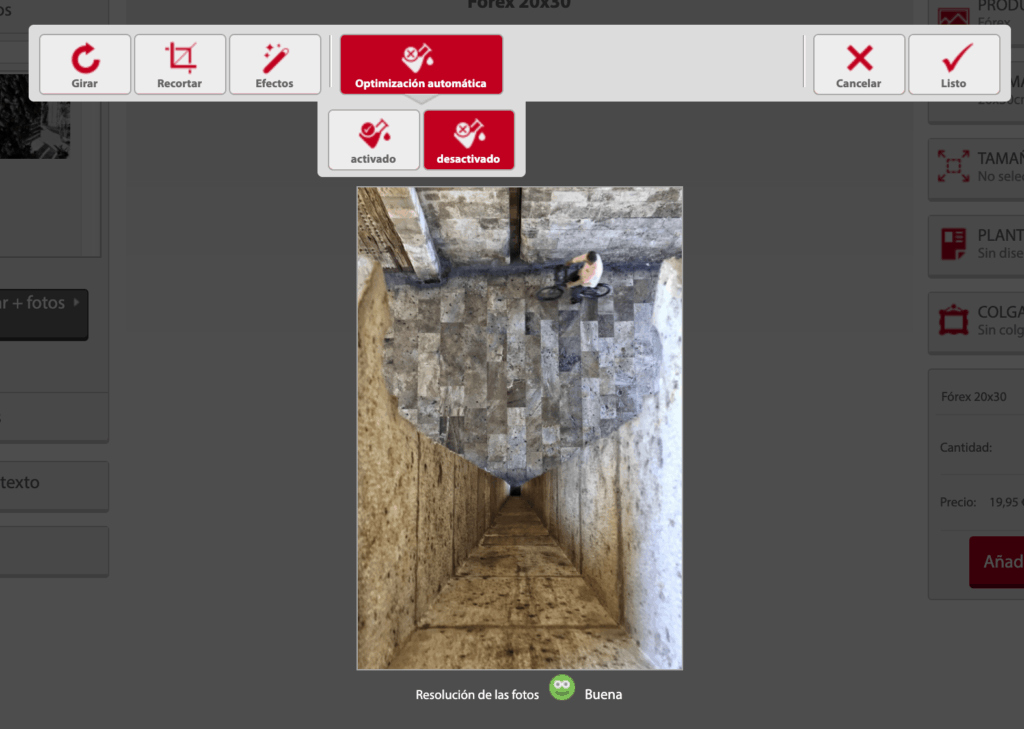Open the Producto panel icon
This screenshot has height=729, width=1024.
coord(953,16)
